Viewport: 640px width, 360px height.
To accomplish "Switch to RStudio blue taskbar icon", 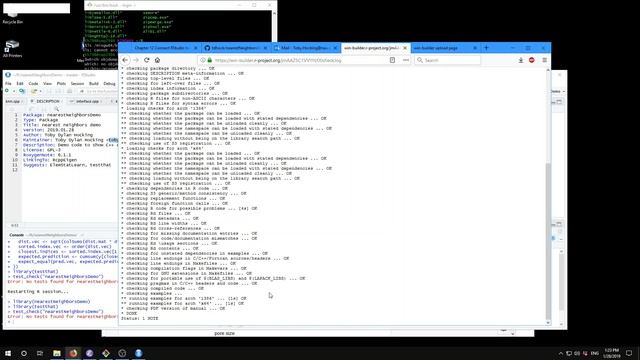I will 138,353.
